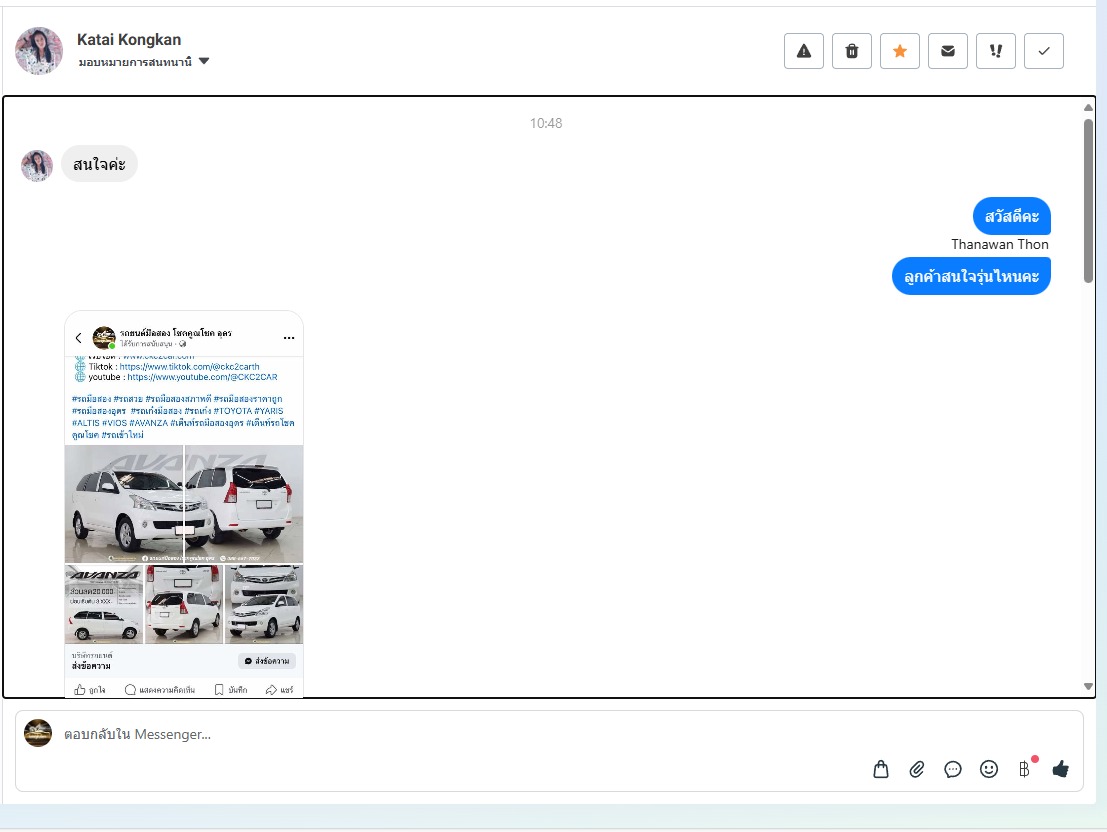The image size is (1107, 832).
Task: Open the shared Avanza post screenshot
Action: point(184,504)
